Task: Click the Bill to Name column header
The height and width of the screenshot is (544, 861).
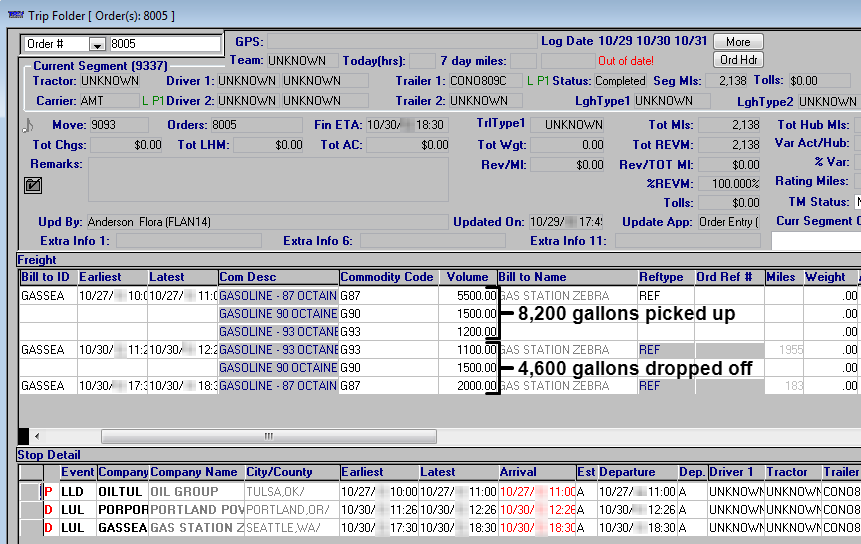Action: (566, 277)
